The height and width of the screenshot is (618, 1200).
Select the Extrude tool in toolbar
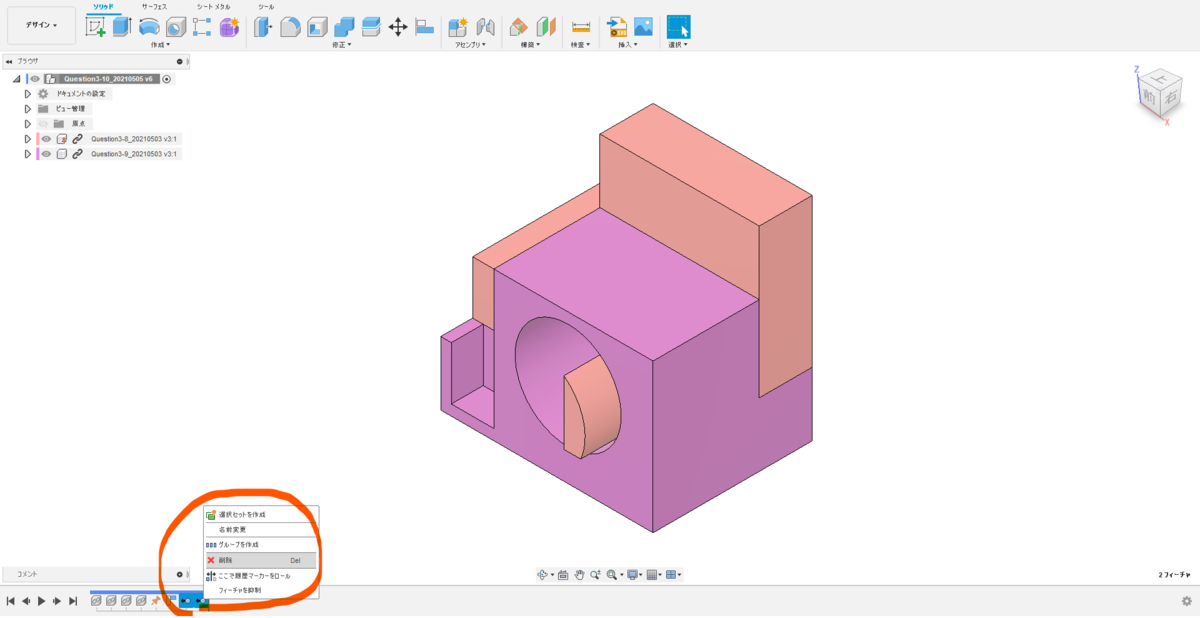pos(122,27)
